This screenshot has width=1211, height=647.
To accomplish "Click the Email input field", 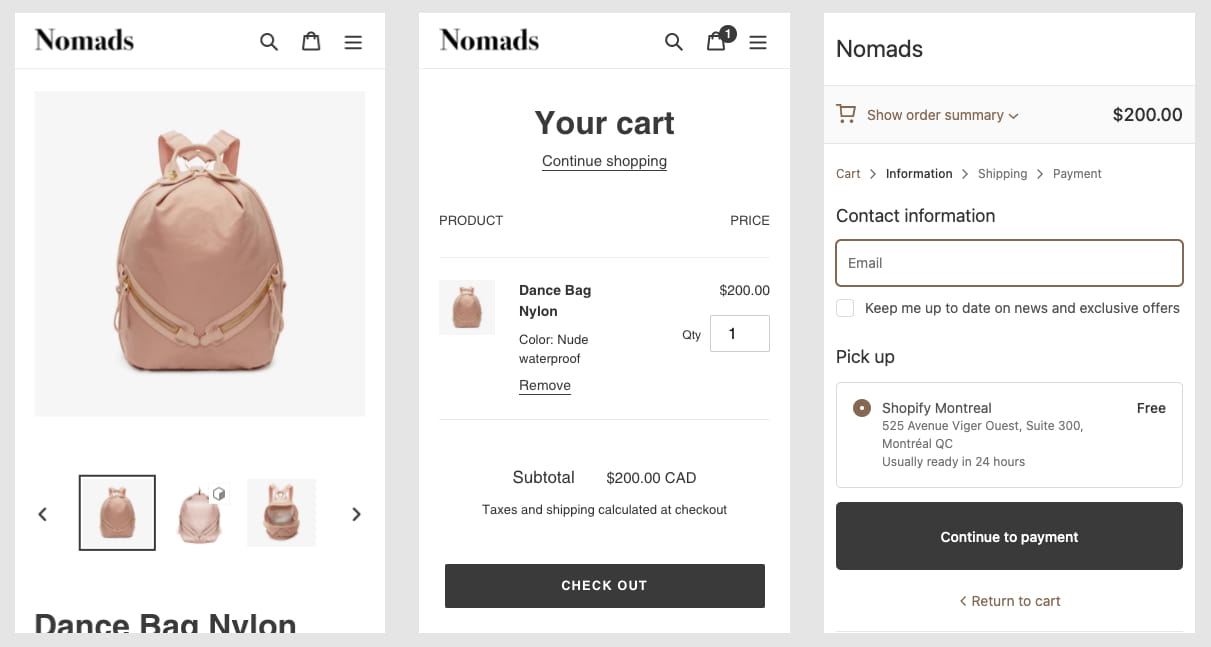I will tap(1008, 262).
